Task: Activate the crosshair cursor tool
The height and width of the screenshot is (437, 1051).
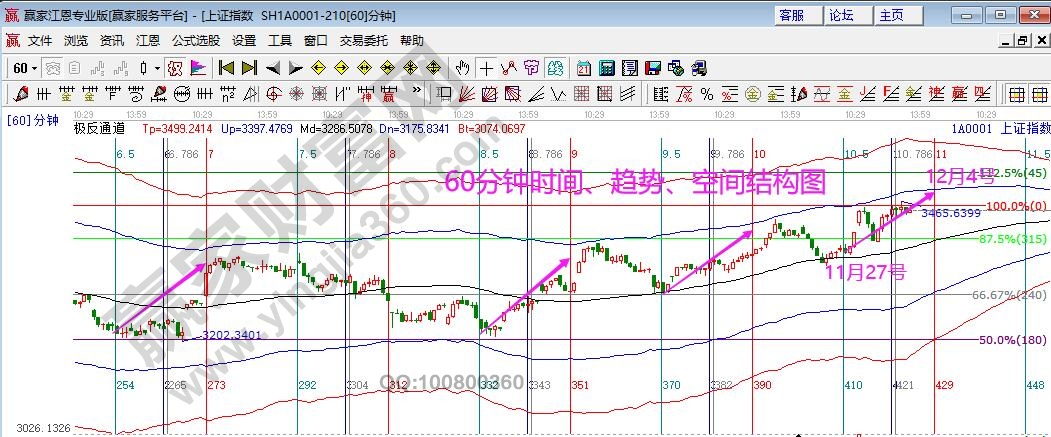Action: coord(486,68)
